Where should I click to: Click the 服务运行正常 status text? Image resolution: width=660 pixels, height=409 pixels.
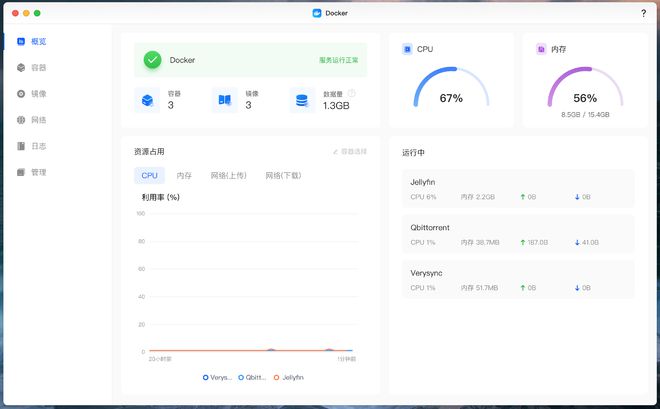(x=338, y=60)
